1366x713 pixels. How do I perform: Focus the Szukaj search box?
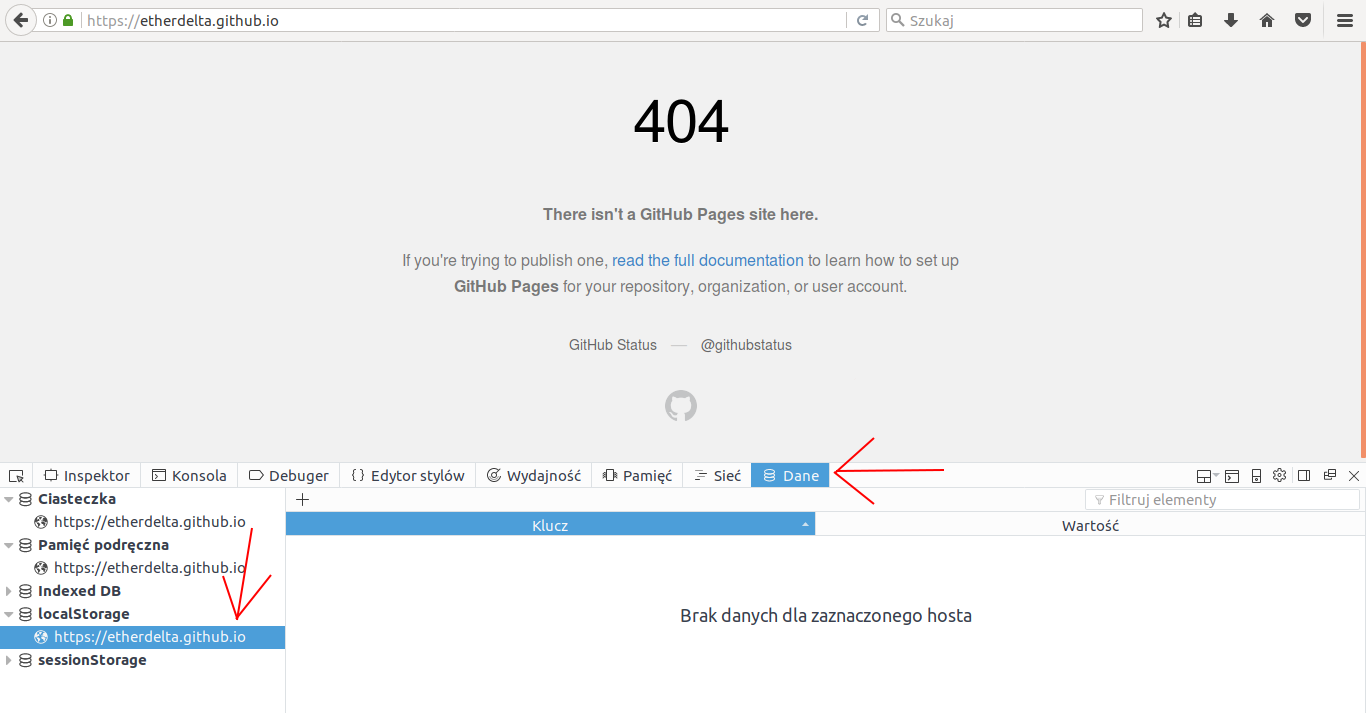(x=1014, y=20)
